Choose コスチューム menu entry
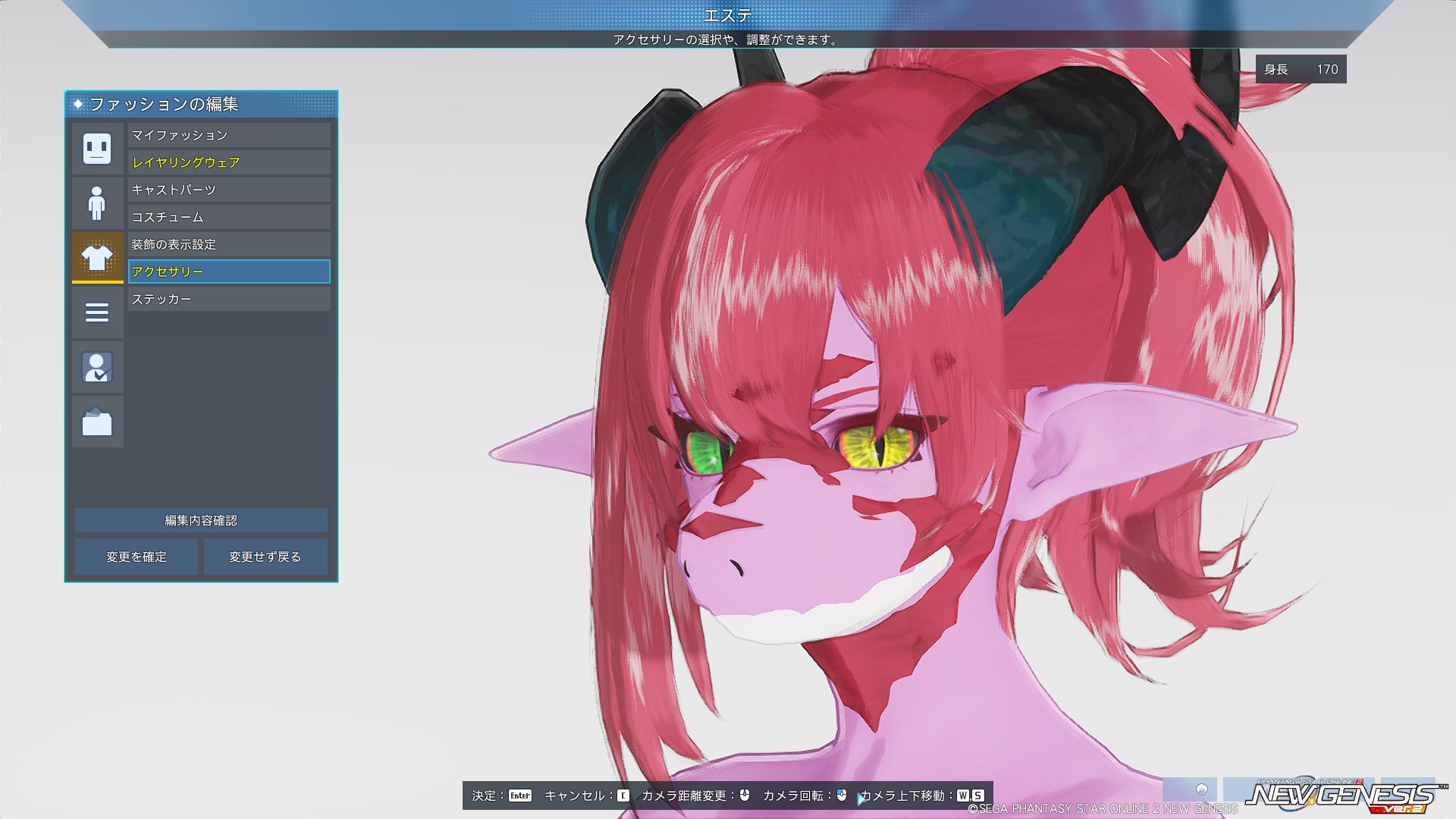Viewport: 1456px width, 819px height. (229, 217)
